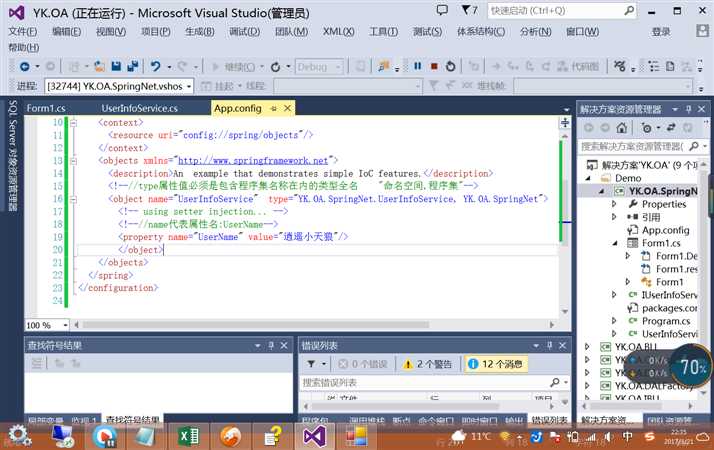The width and height of the screenshot is (714, 450).
Task: Collapse the objects element outline at line 13
Action: tap(73, 161)
